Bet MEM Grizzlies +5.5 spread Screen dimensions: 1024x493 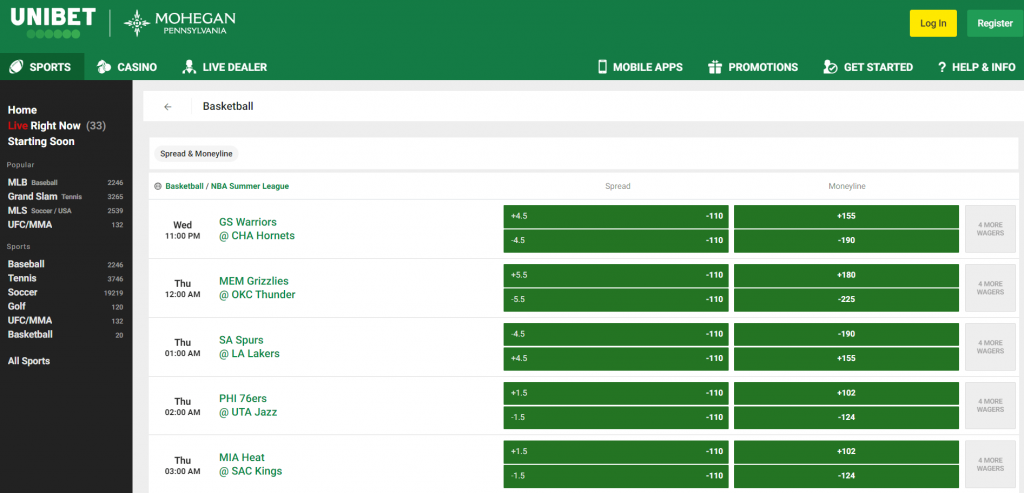tap(616, 275)
